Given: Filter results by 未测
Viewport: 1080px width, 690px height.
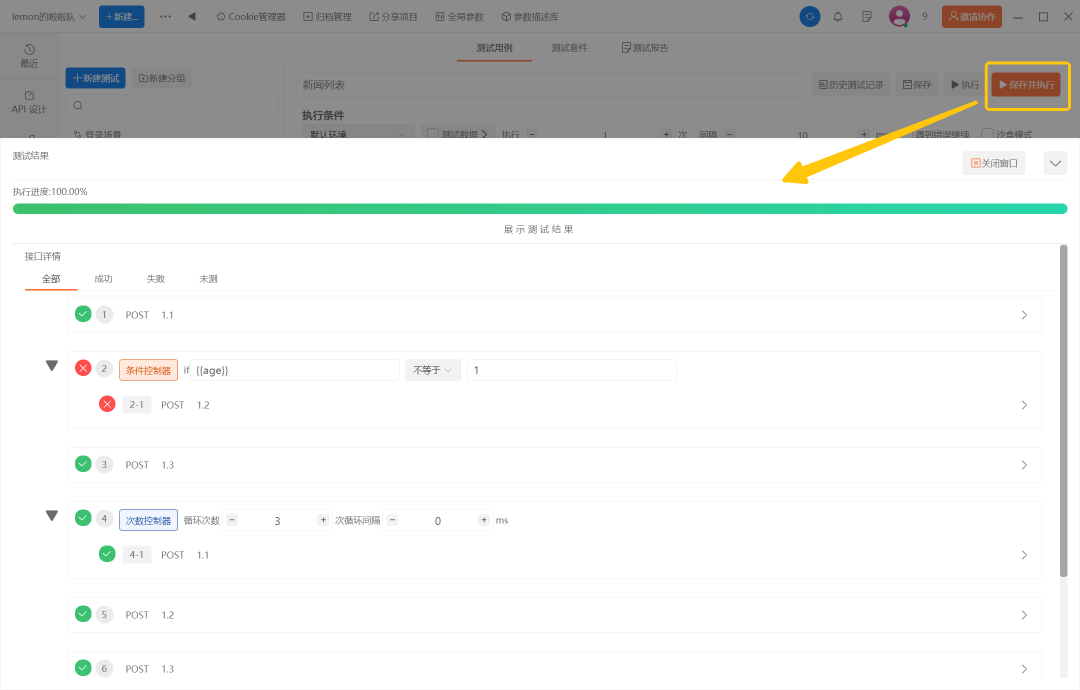Looking at the screenshot, I should tap(208, 279).
